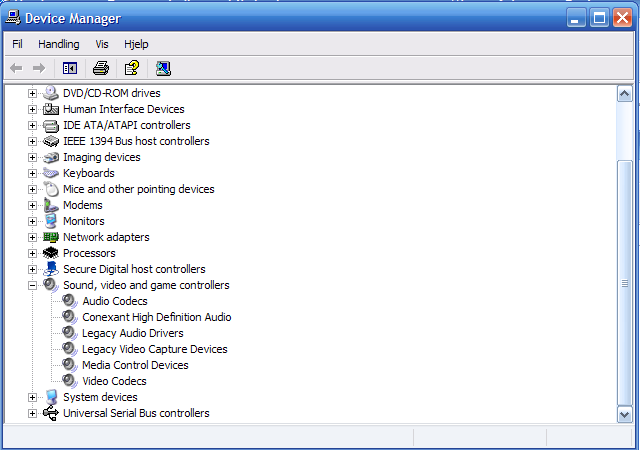This screenshot has width=640, height=450.
Task: Collapse Sound, video and game controllers node
Action: (32, 285)
